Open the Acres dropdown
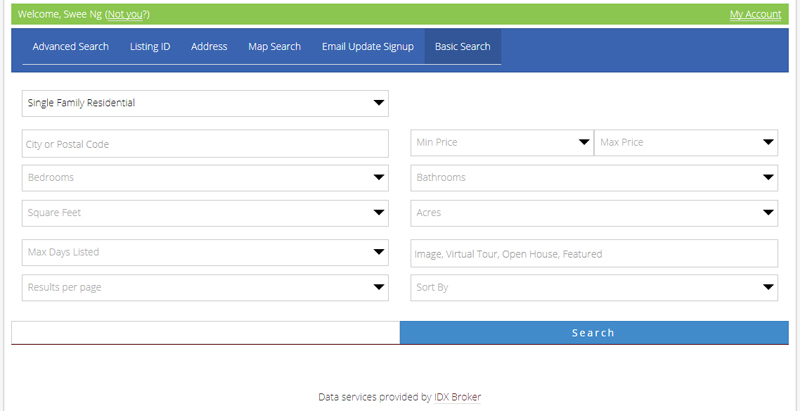The width and height of the screenshot is (800, 411). 594,213
